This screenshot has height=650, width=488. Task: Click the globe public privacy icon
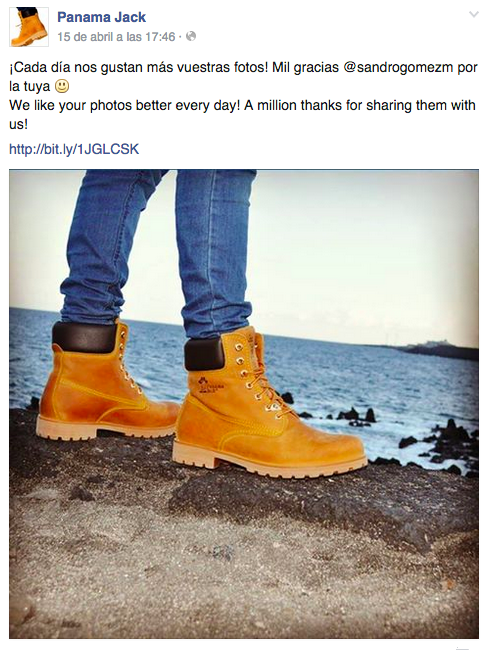(x=191, y=36)
